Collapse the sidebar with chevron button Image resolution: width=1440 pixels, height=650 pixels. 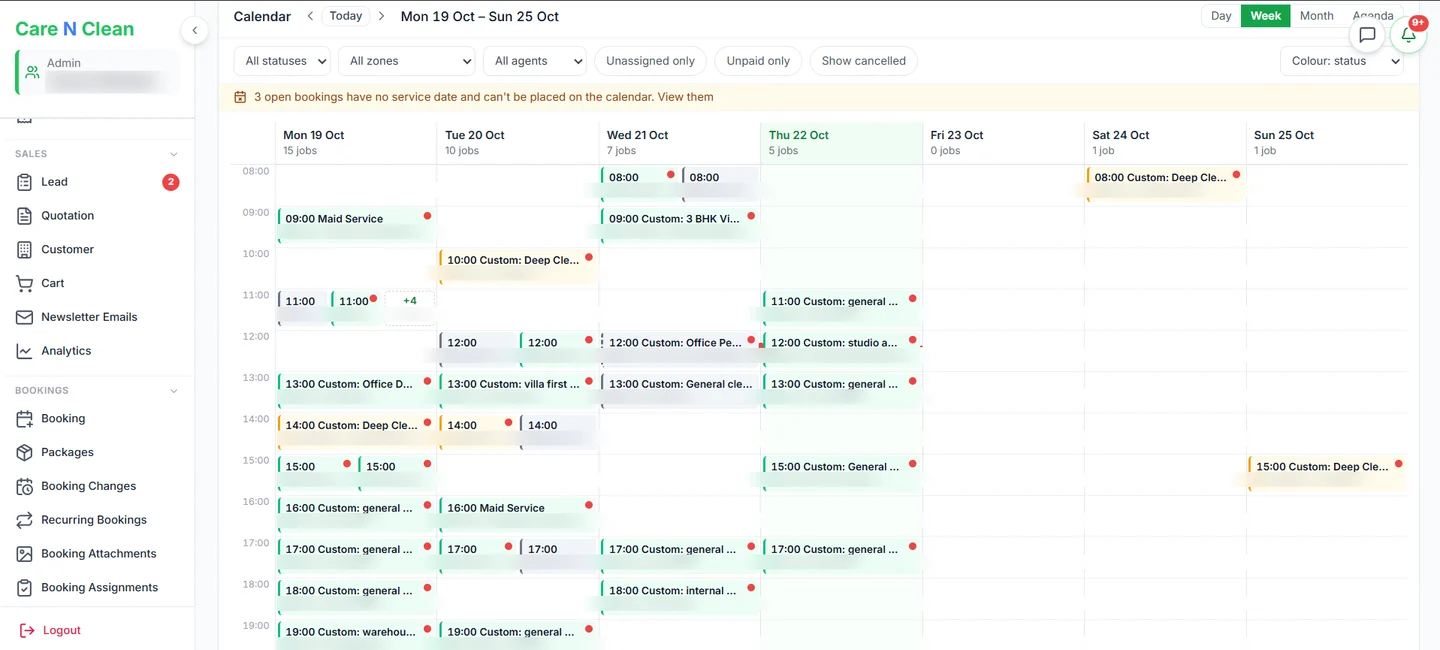click(195, 31)
